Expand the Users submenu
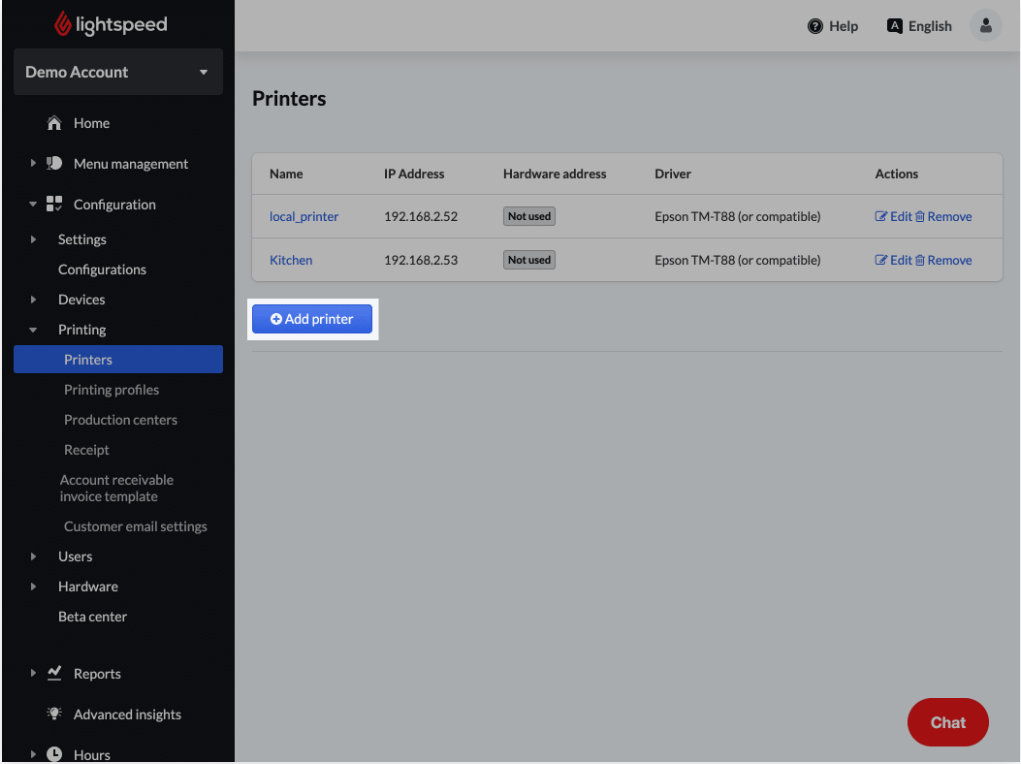 (x=33, y=557)
